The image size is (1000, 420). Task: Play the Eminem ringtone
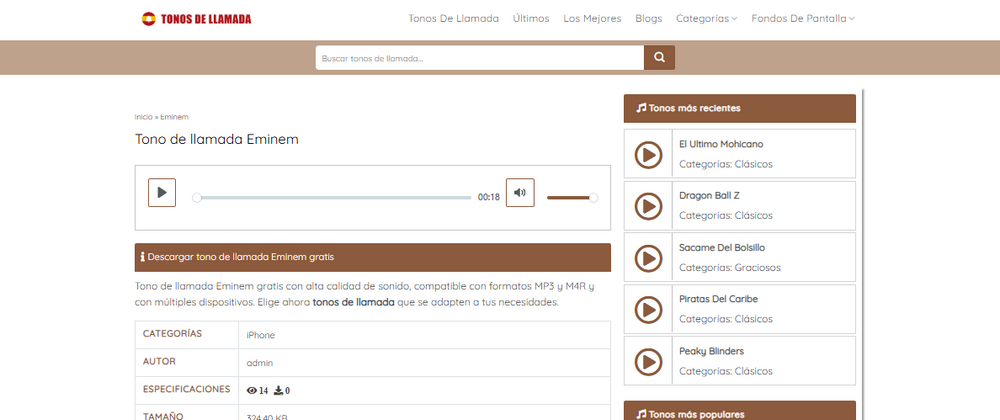[x=162, y=192]
